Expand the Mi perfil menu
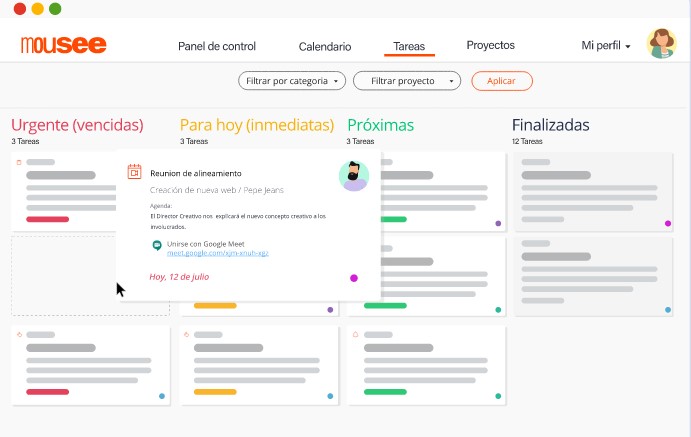The width and height of the screenshot is (691, 437). tap(606, 45)
